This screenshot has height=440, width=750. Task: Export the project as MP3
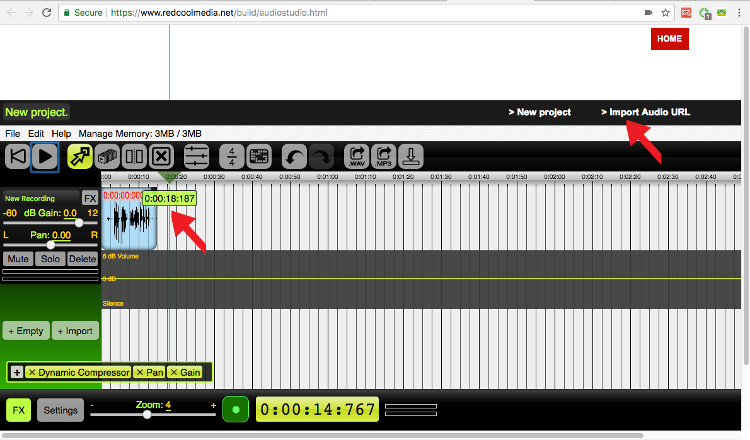(x=383, y=157)
